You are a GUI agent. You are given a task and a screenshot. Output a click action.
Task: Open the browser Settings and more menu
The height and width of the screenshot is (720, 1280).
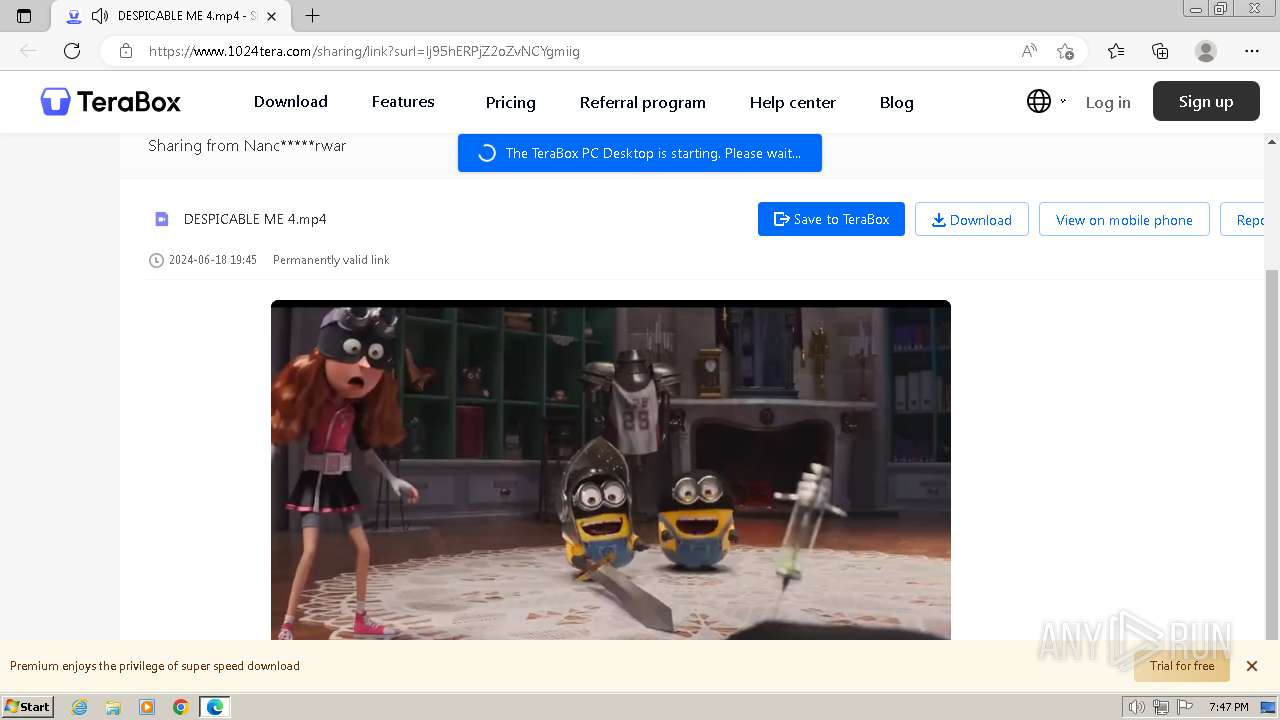click(x=1252, y=51)
